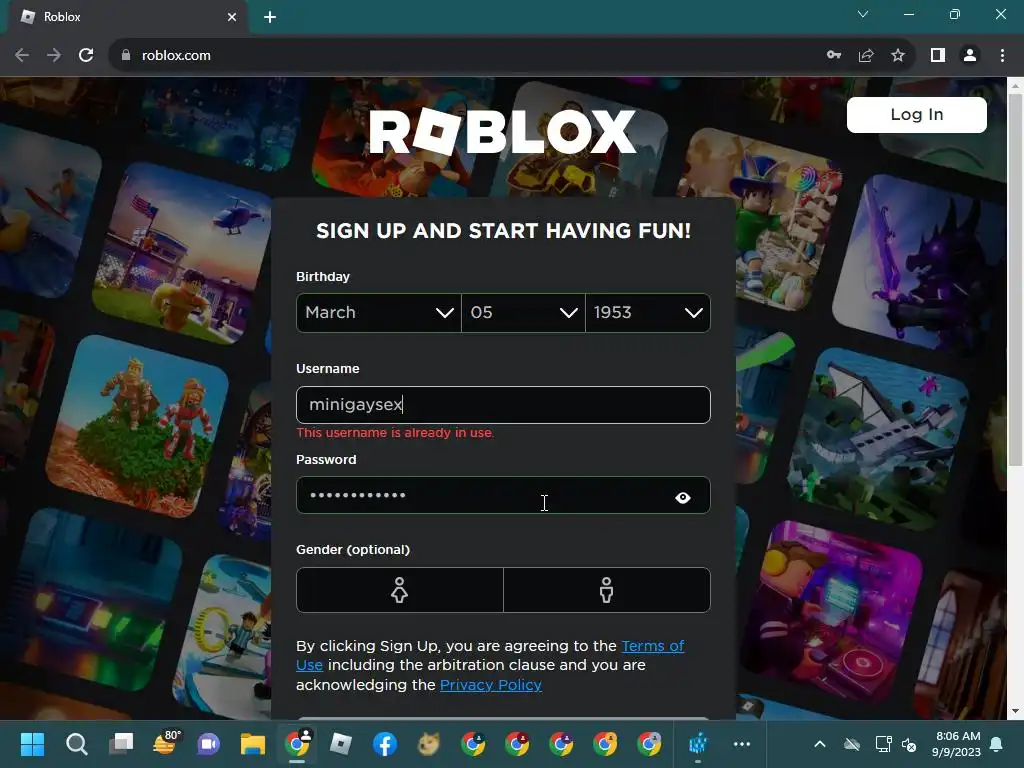Image resolution: width=1024 pixels, height=768 pixels.
Task: Select the Roblox browser tab
Action: tap(127, 17)
